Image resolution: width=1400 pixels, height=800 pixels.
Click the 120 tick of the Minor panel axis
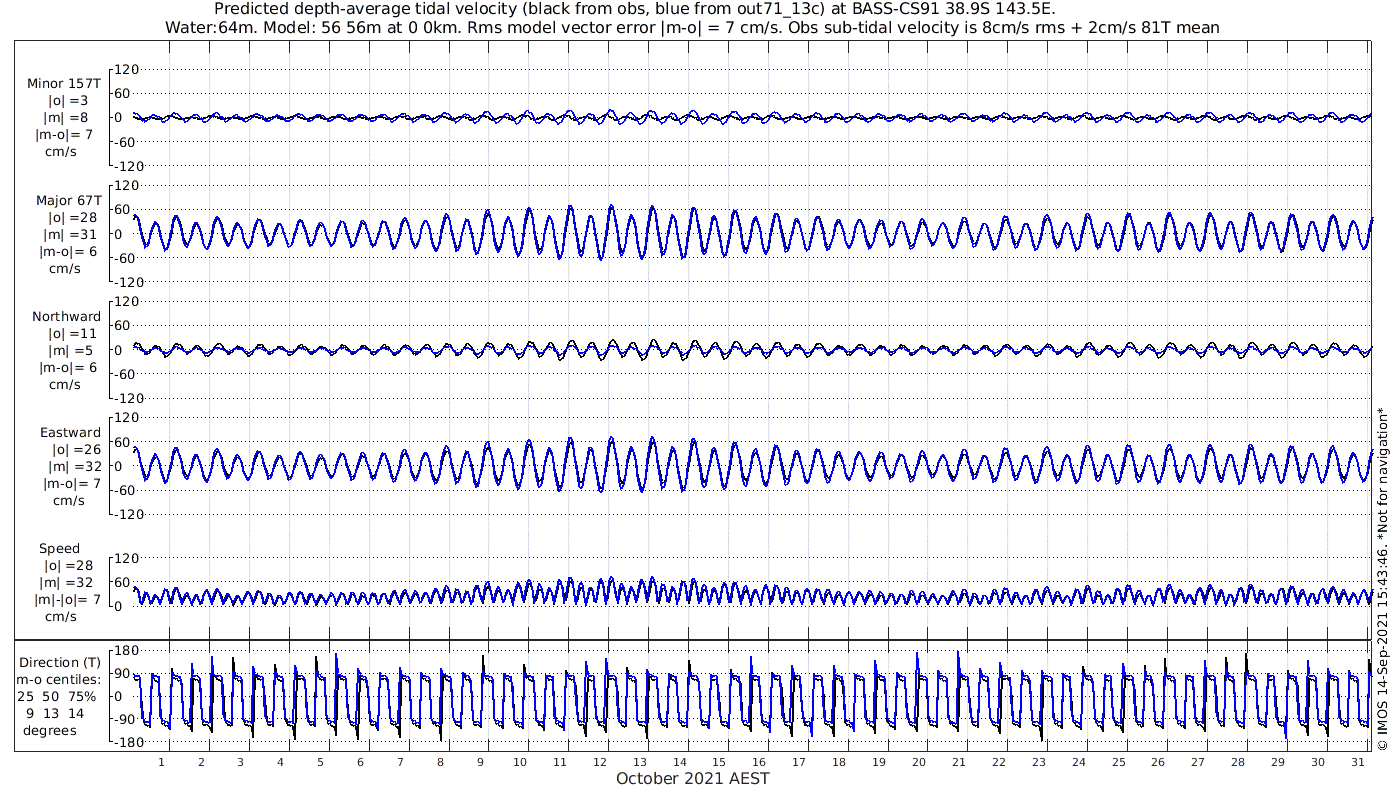tap(126, 69)
